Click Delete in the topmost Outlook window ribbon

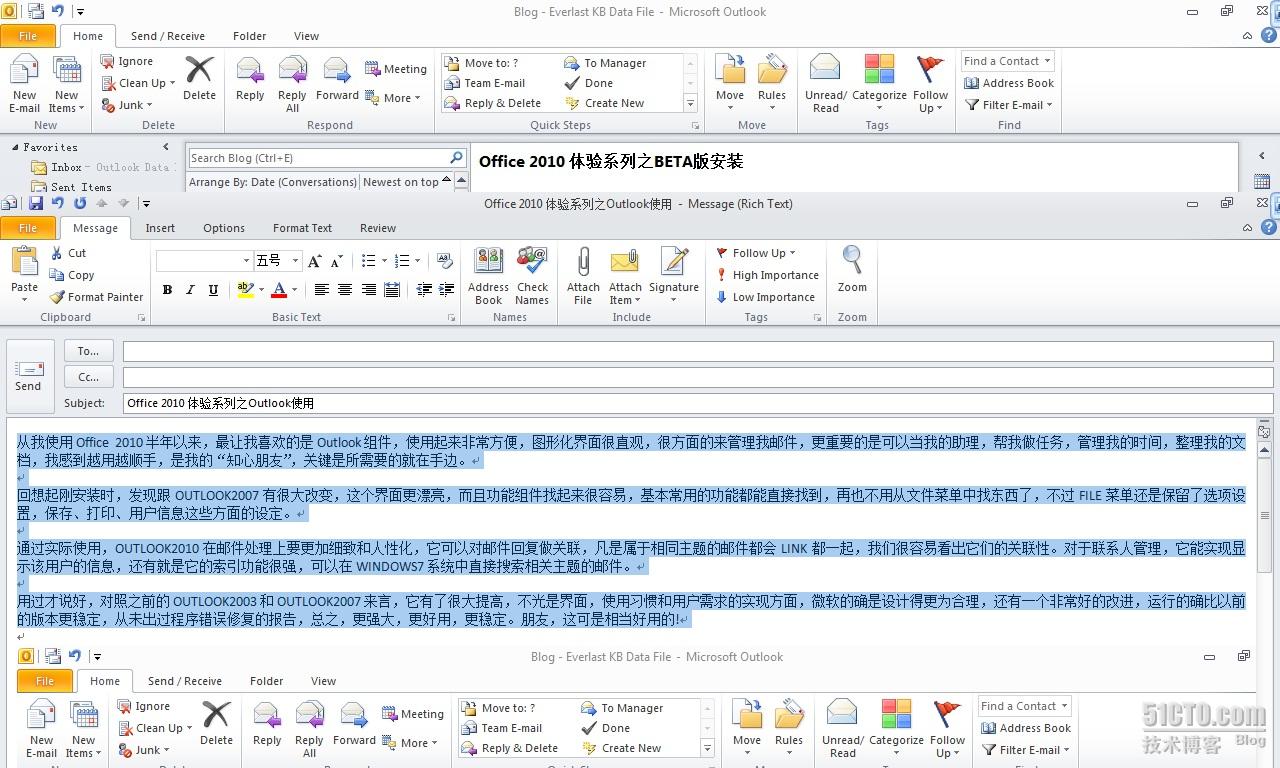coord(199,78)
